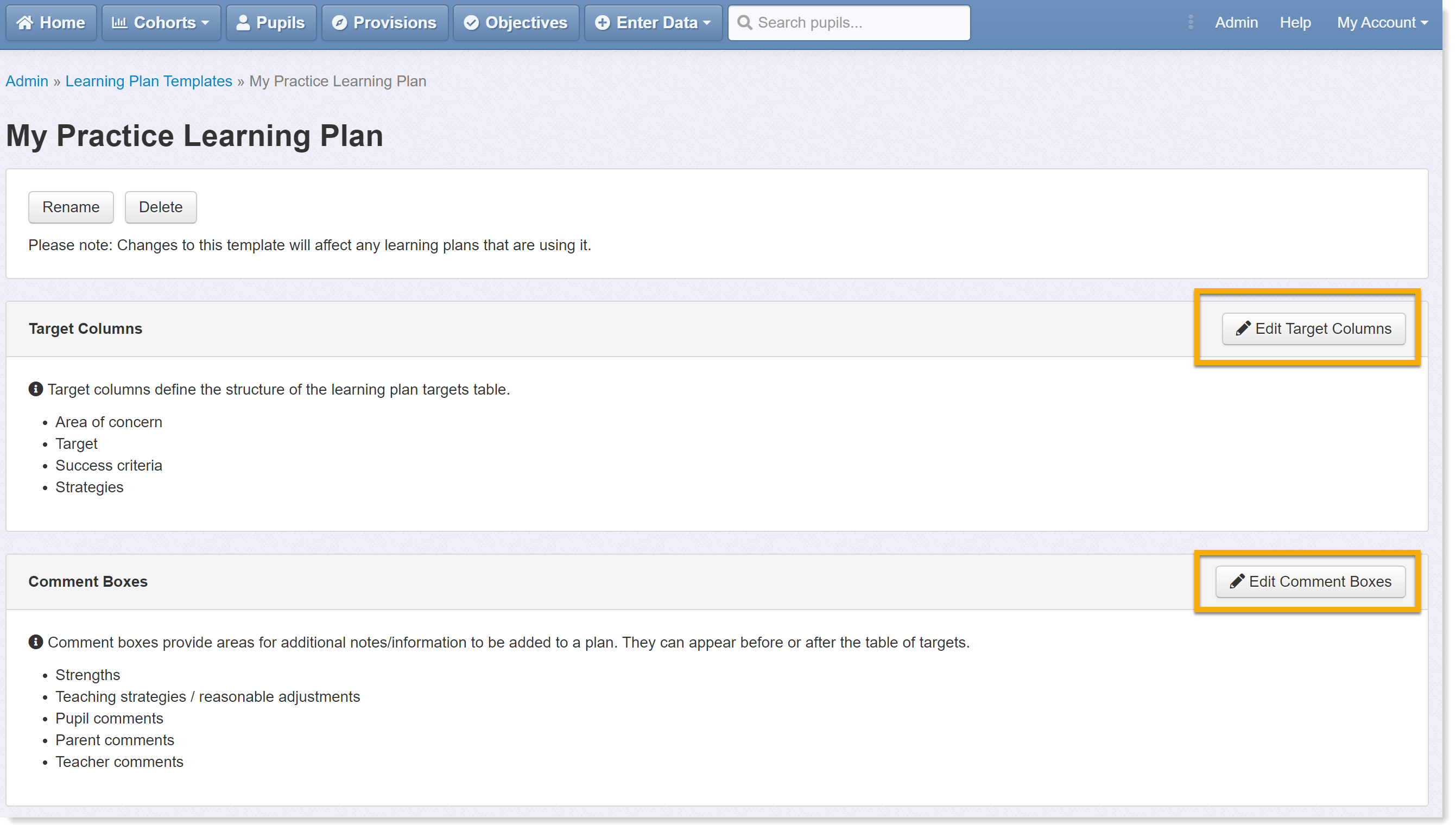
Task: Click pencil icon on Edit Target Columns
Action: (x=1243, y=329)
